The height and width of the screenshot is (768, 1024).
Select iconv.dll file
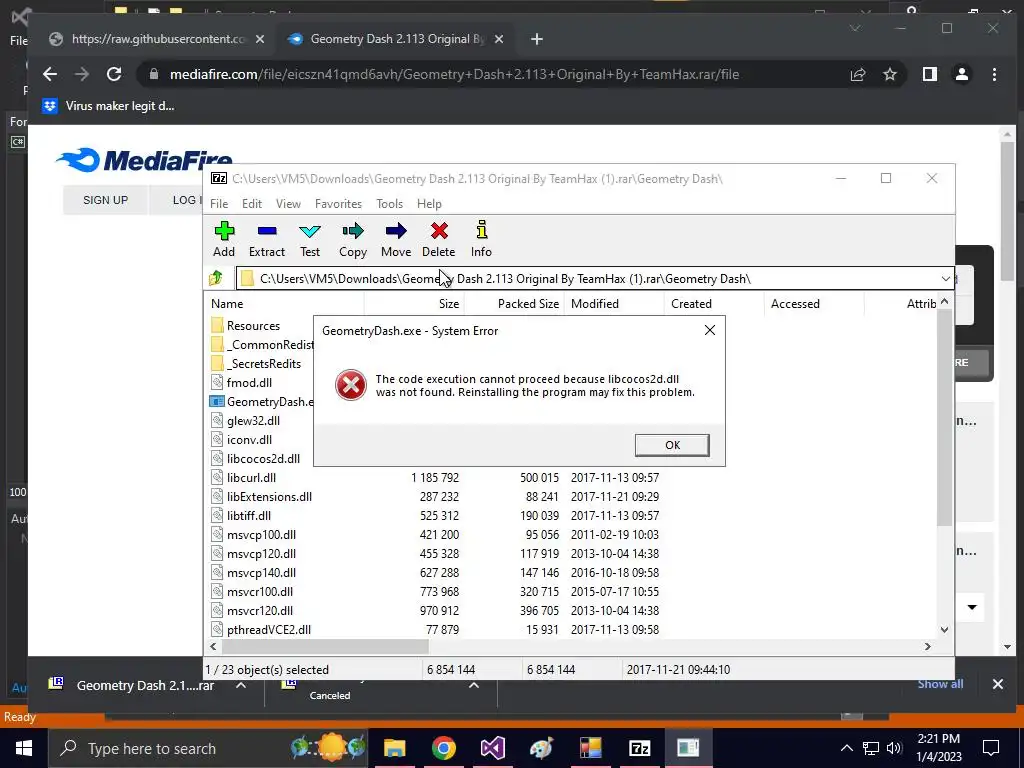click(x=241, y=439)
